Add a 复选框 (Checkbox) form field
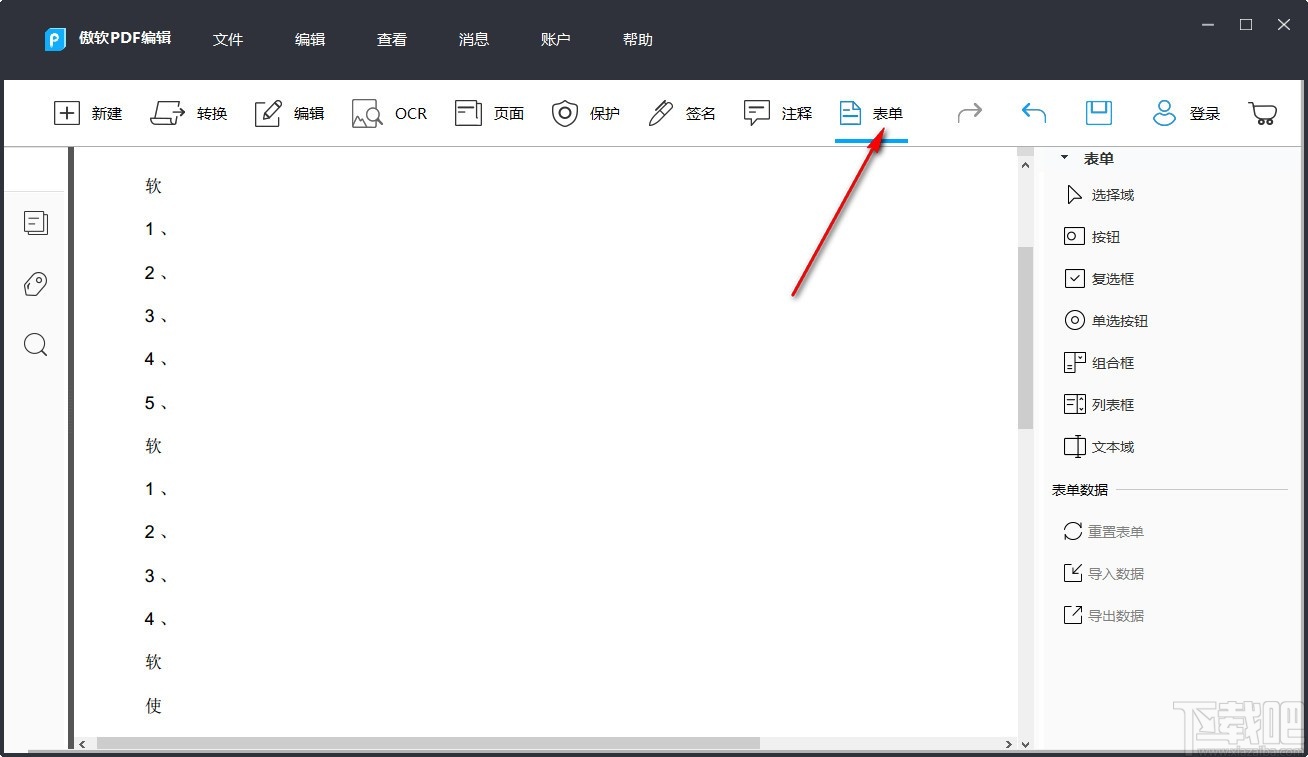The image size is (1308, 757). (x=1099, y=279)
